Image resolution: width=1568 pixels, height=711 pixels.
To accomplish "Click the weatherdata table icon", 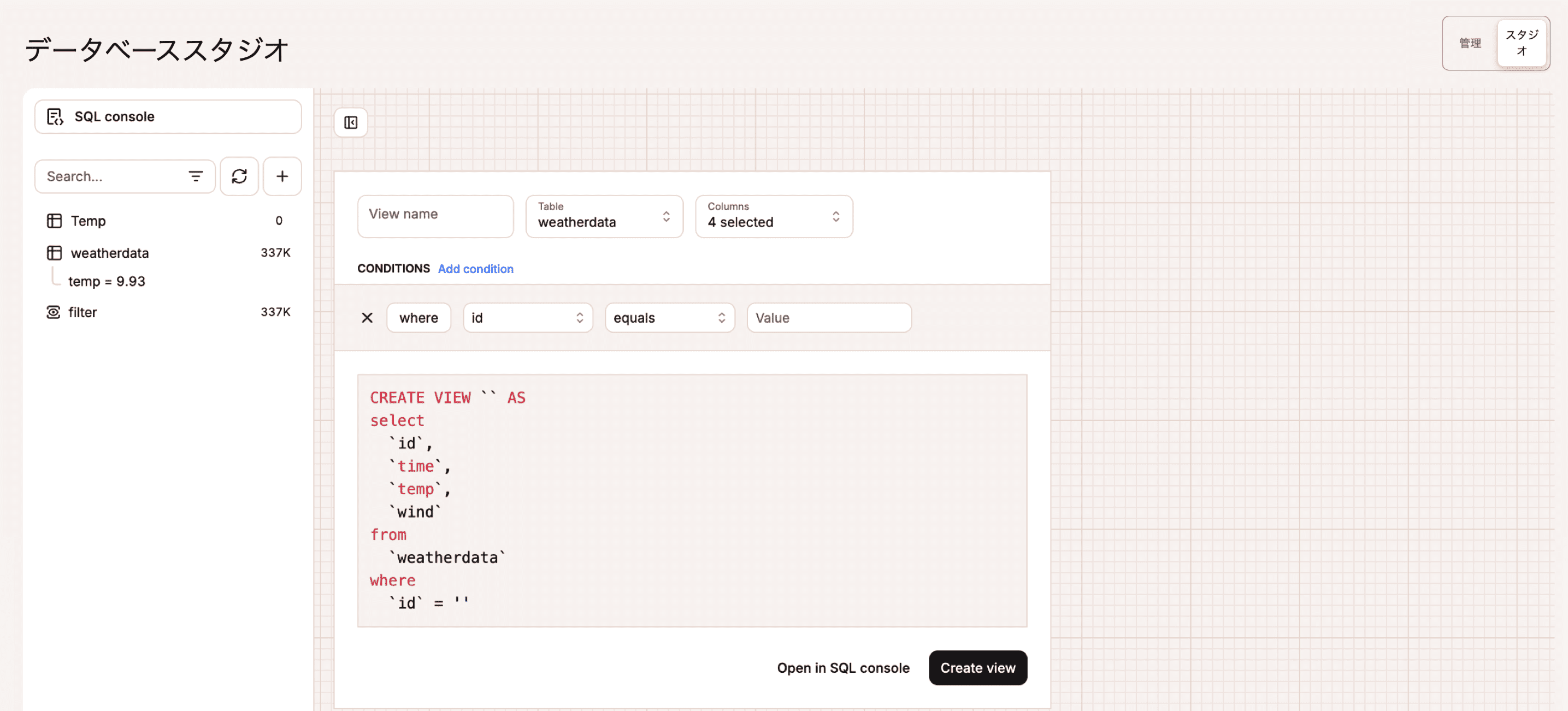I will coord(54,253).
